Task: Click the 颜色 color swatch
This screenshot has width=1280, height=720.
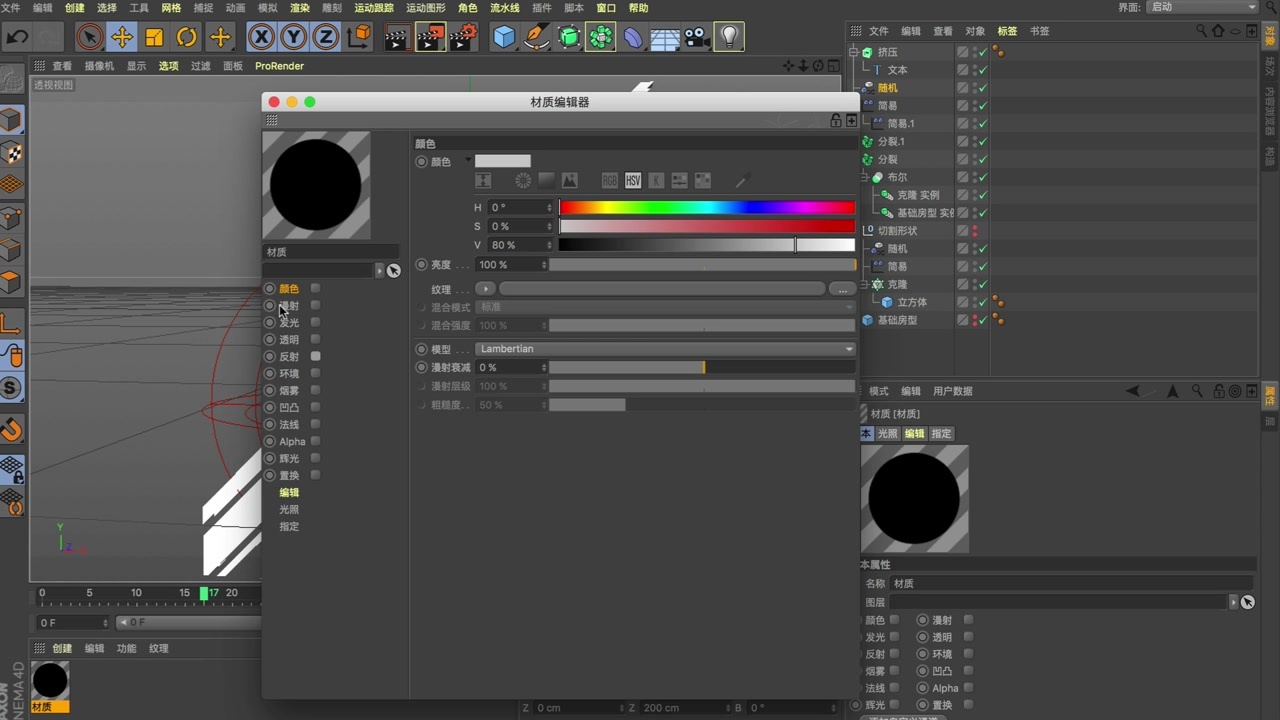Action: (502, 161)
